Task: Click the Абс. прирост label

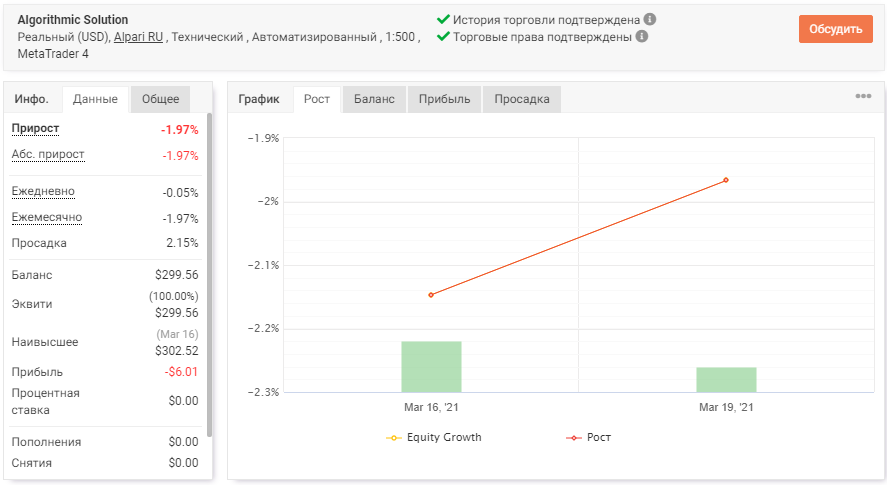Action: (x=48, y=154)
